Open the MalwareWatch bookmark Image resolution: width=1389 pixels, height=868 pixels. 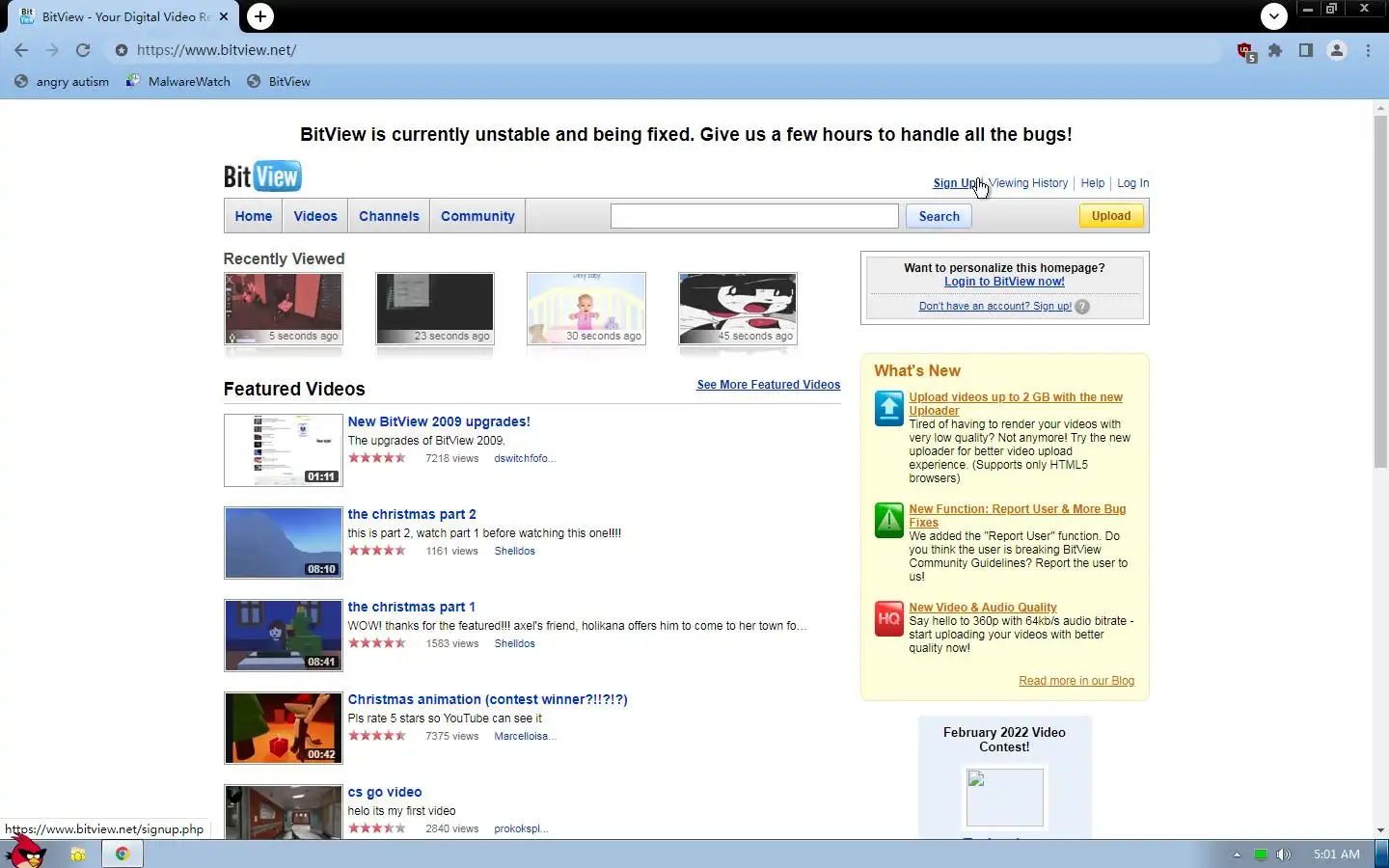pos(178,82)
